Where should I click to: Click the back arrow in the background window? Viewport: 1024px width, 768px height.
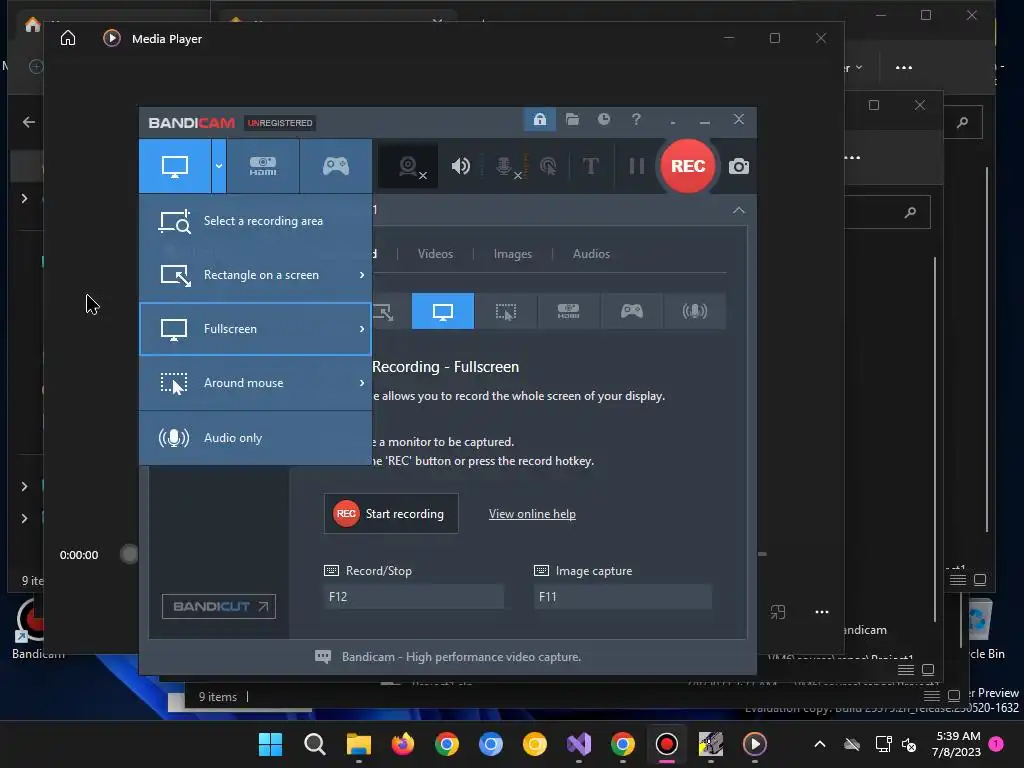(29, 122)
